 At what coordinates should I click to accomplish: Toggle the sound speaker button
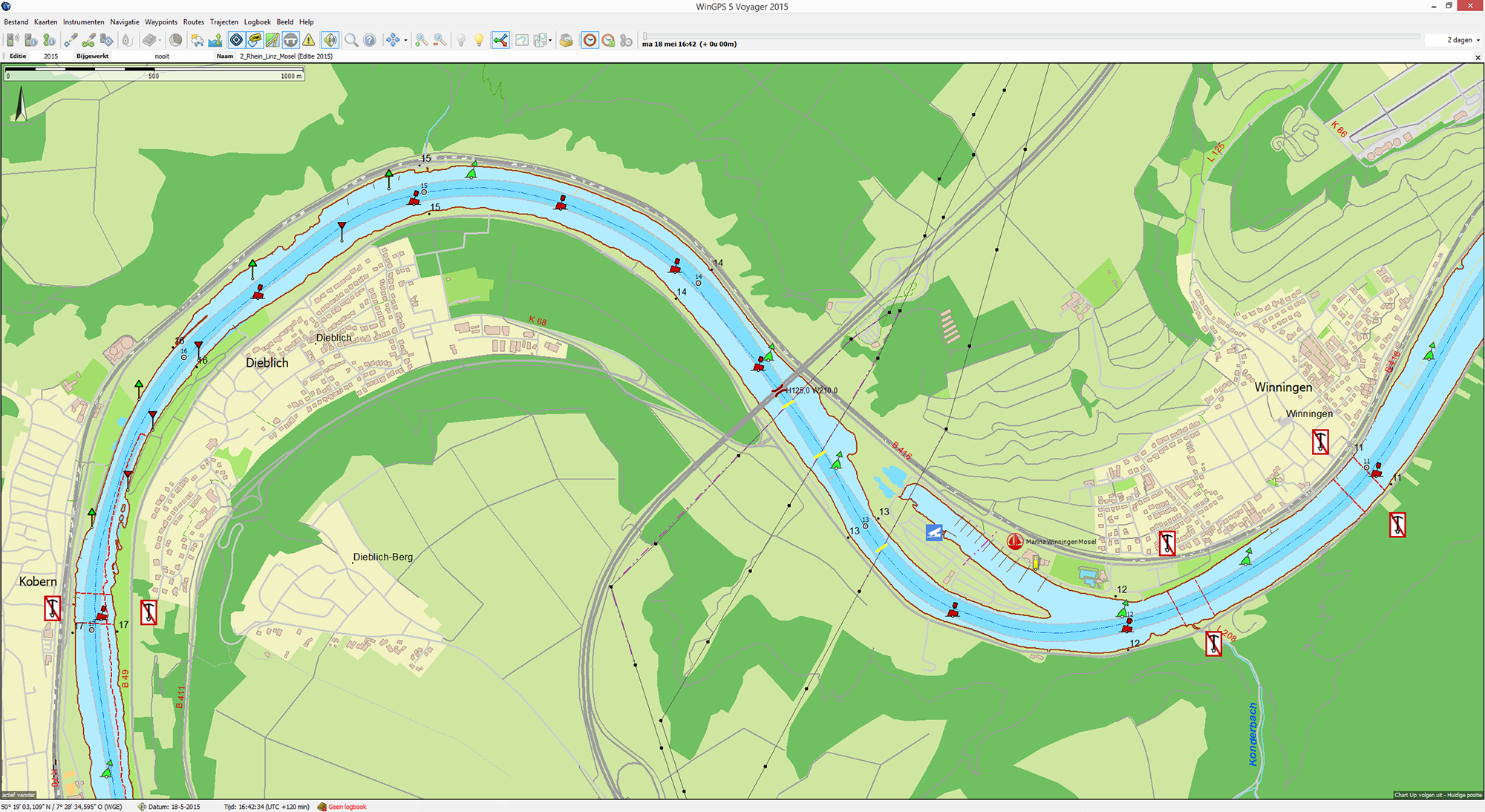click(330, 40)
